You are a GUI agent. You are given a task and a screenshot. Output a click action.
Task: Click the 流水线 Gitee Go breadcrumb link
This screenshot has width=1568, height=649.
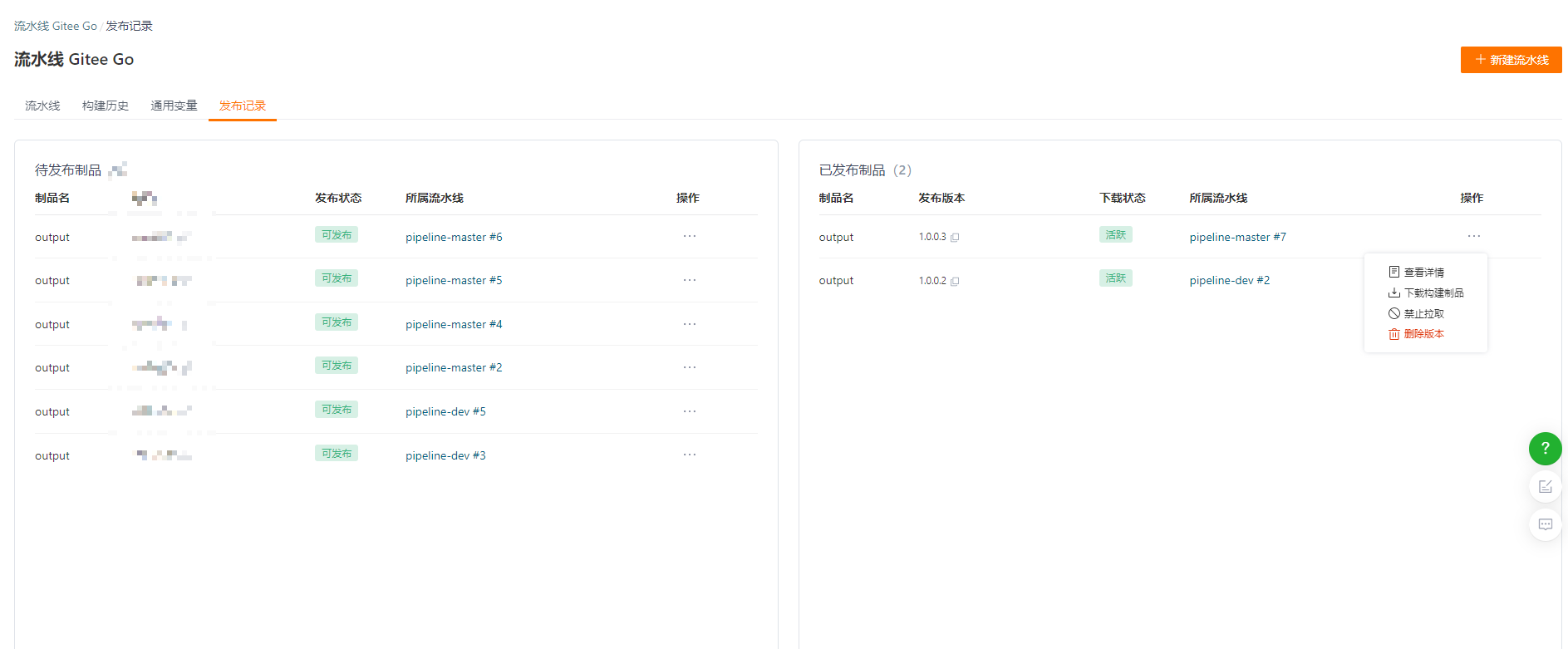click(x=56, y=27)
